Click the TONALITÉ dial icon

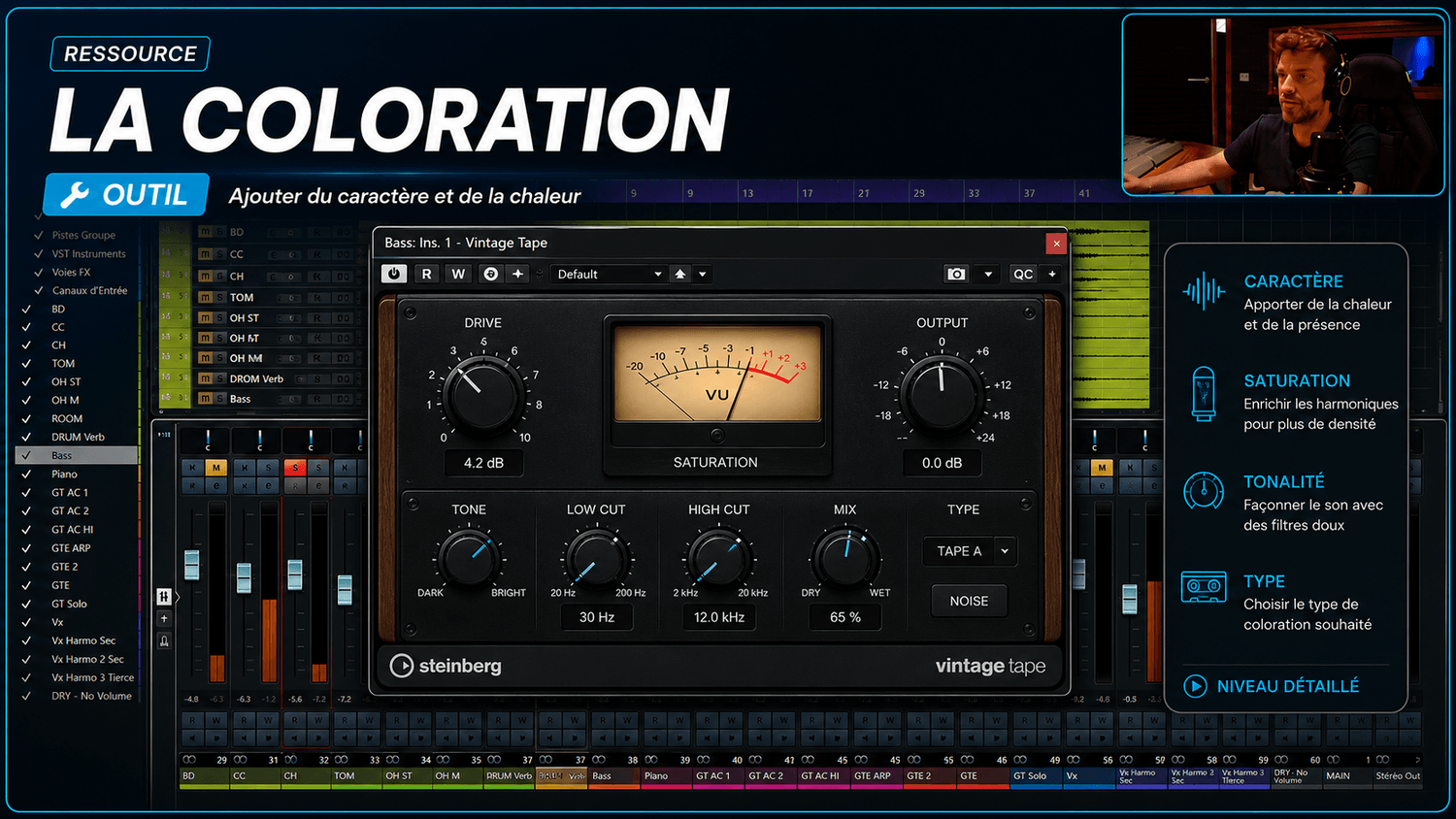click(1204, 490)
